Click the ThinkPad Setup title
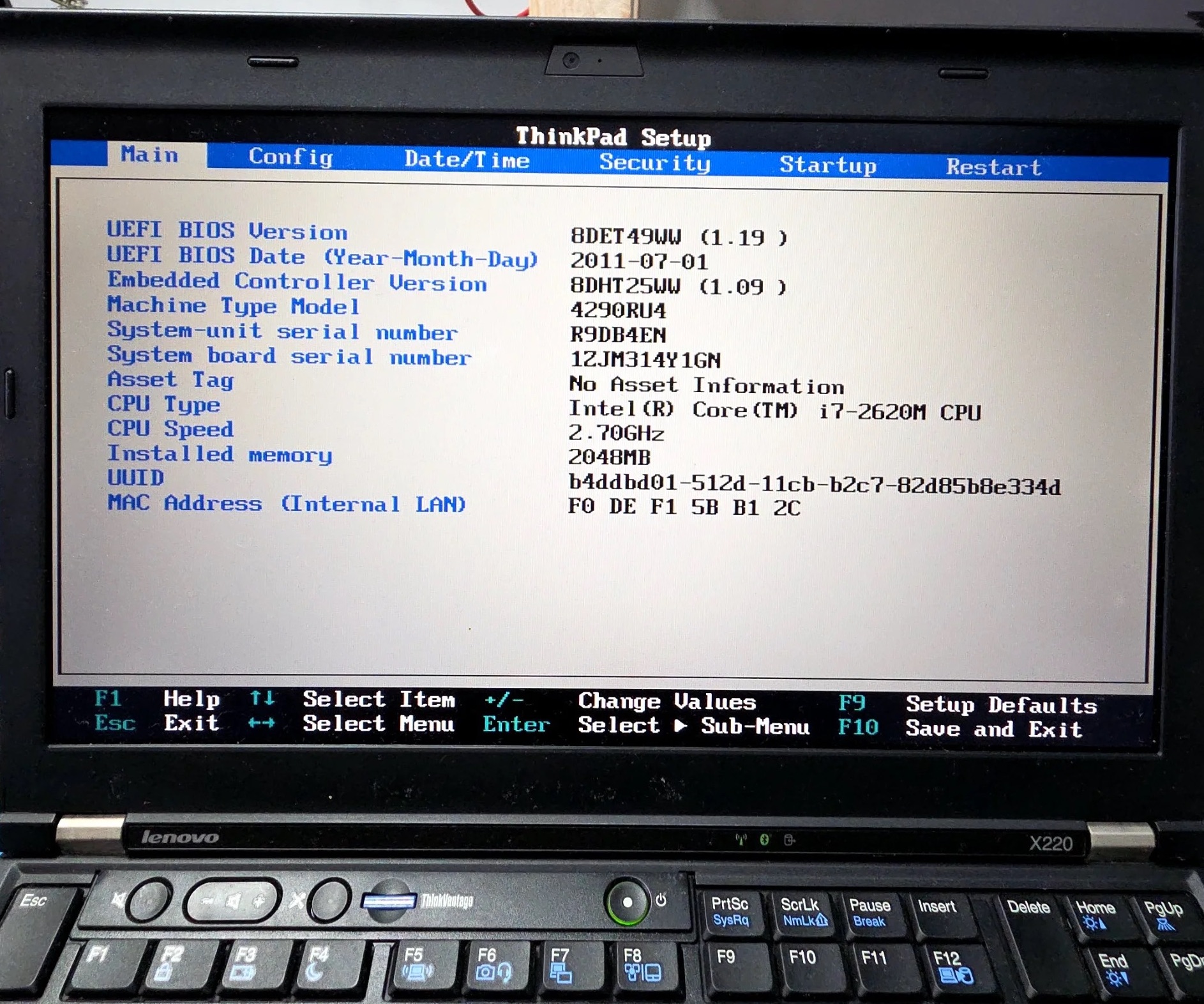This screenshot has width=1204, height=1004. [613, 137]
